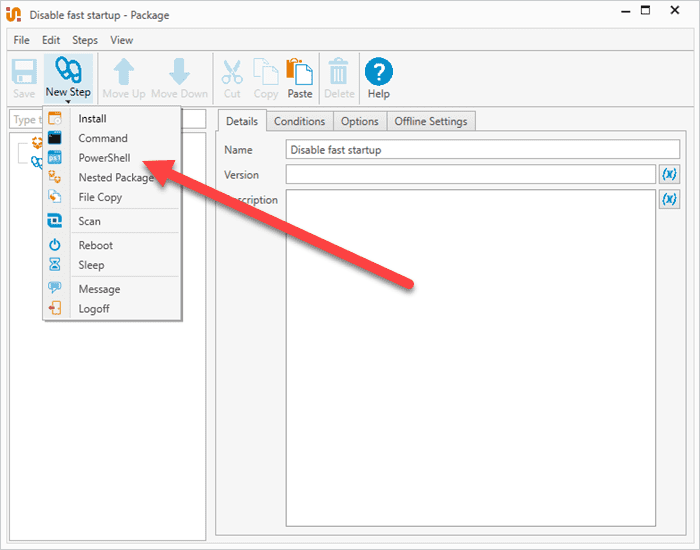Click the Logoff step icon

(x=54, y=308)
